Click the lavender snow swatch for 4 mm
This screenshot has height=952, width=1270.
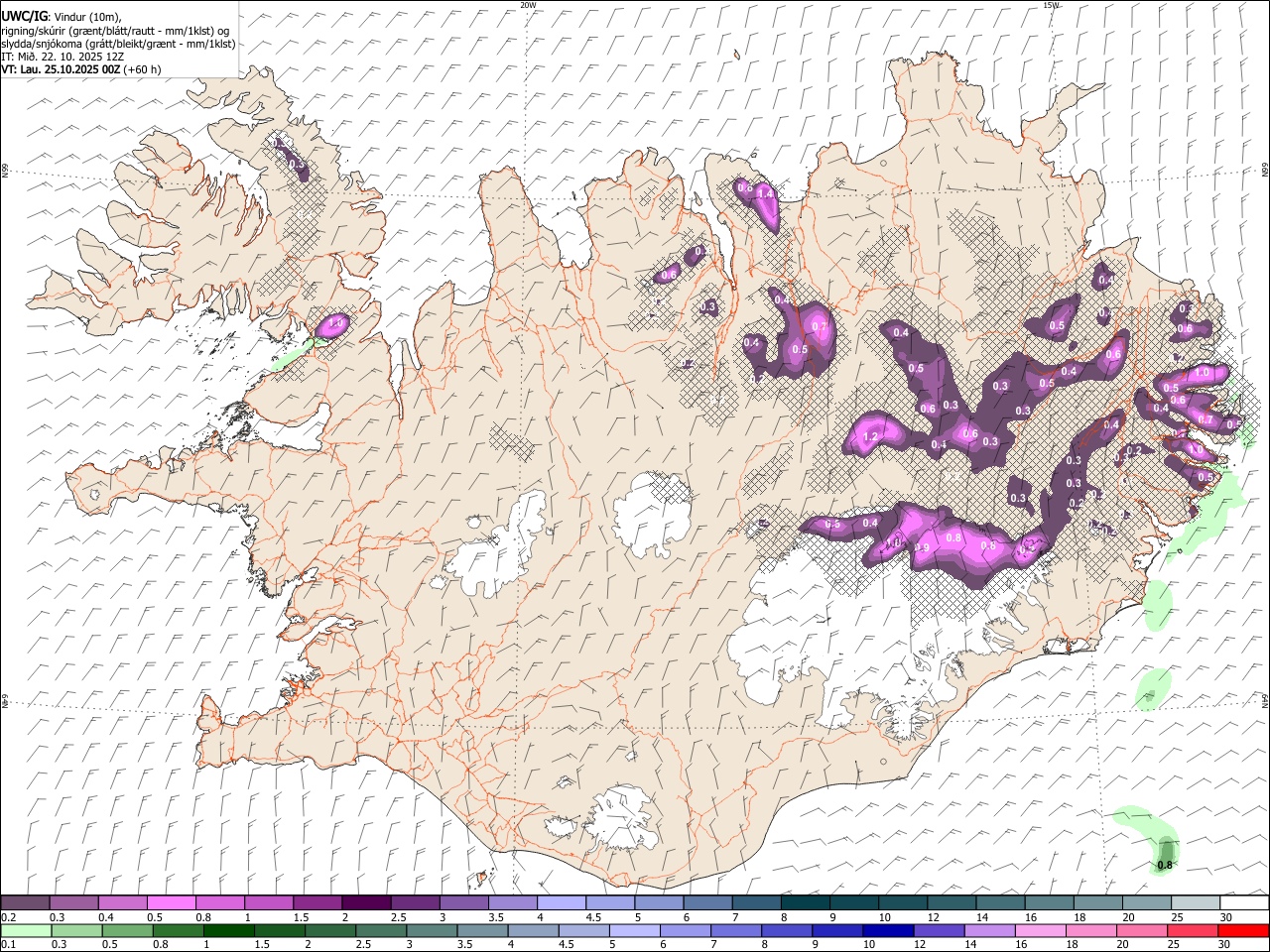click(x=561, y=903)
